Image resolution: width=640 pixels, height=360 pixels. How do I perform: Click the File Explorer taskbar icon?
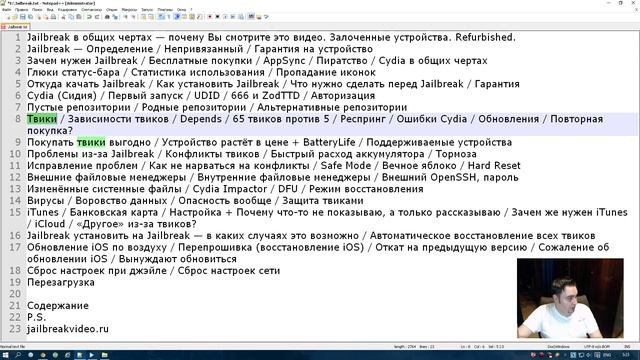coord(104,355)
